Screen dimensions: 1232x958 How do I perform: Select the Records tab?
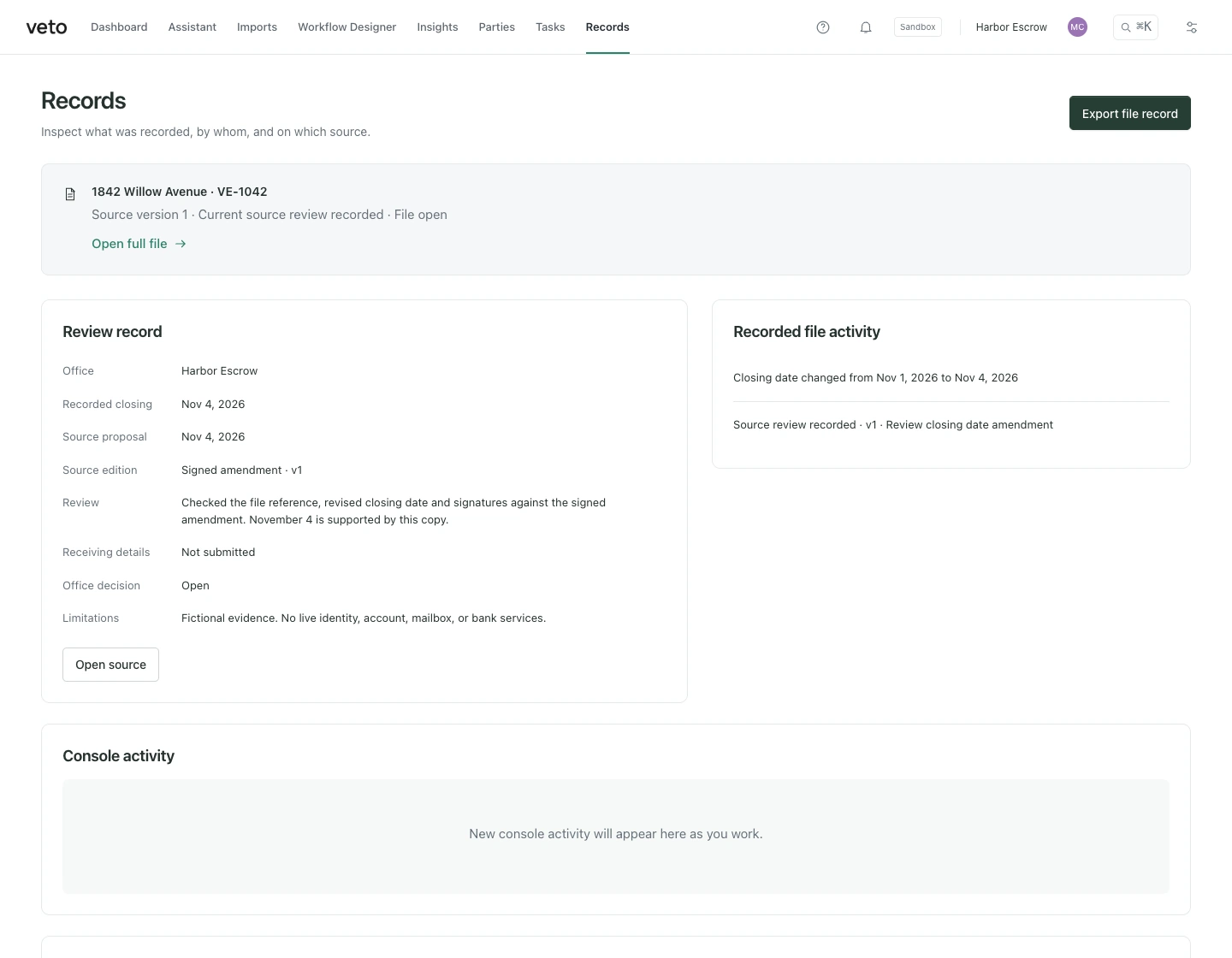pos(607,27)
